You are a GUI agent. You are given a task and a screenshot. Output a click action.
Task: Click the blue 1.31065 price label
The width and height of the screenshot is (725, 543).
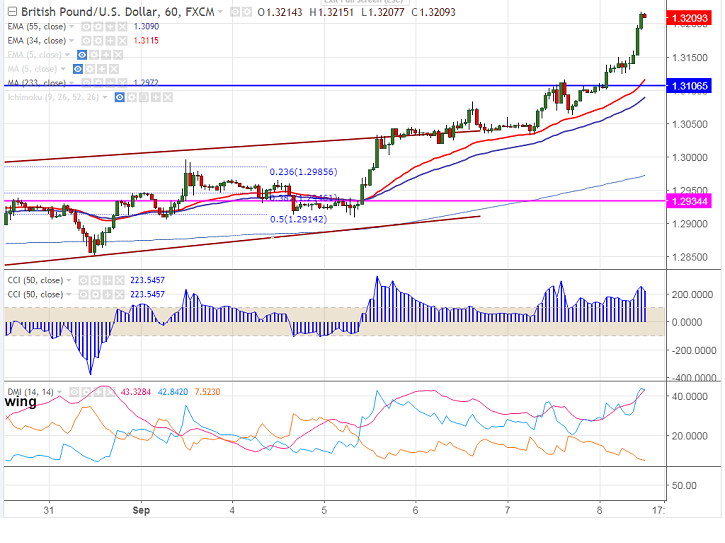[689, 86]
